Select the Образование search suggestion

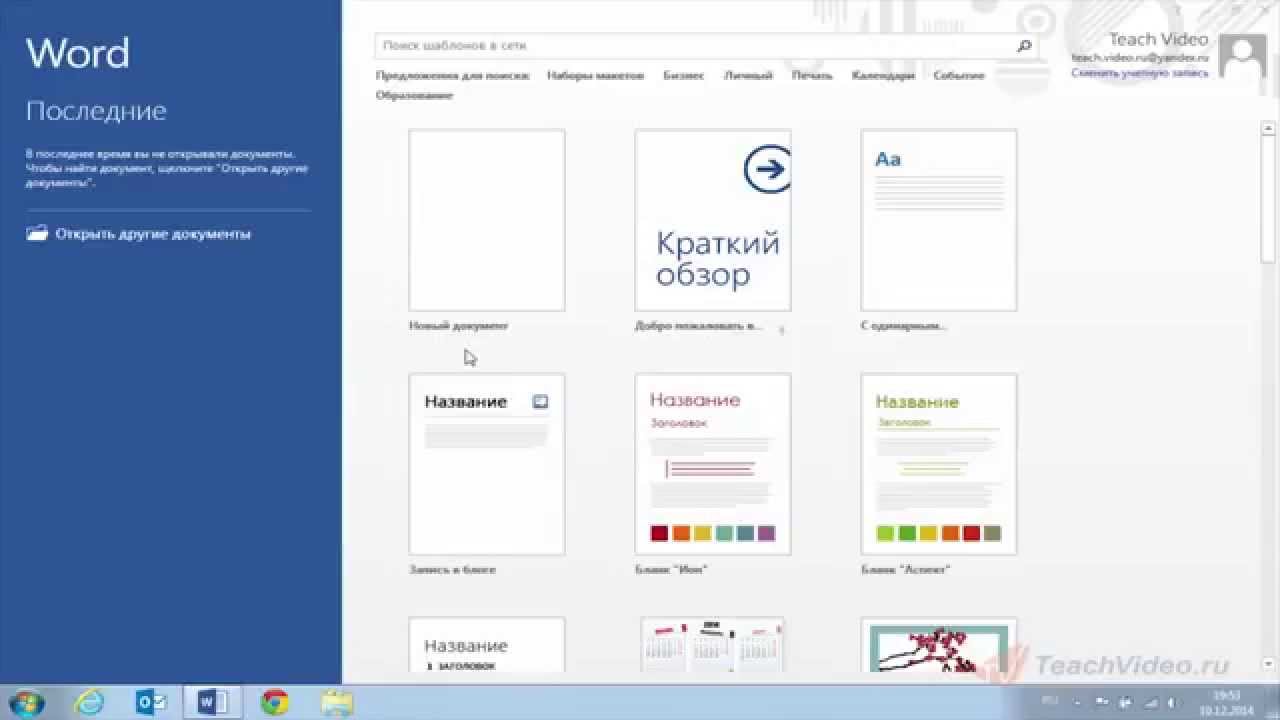click(x=414, y=95)
